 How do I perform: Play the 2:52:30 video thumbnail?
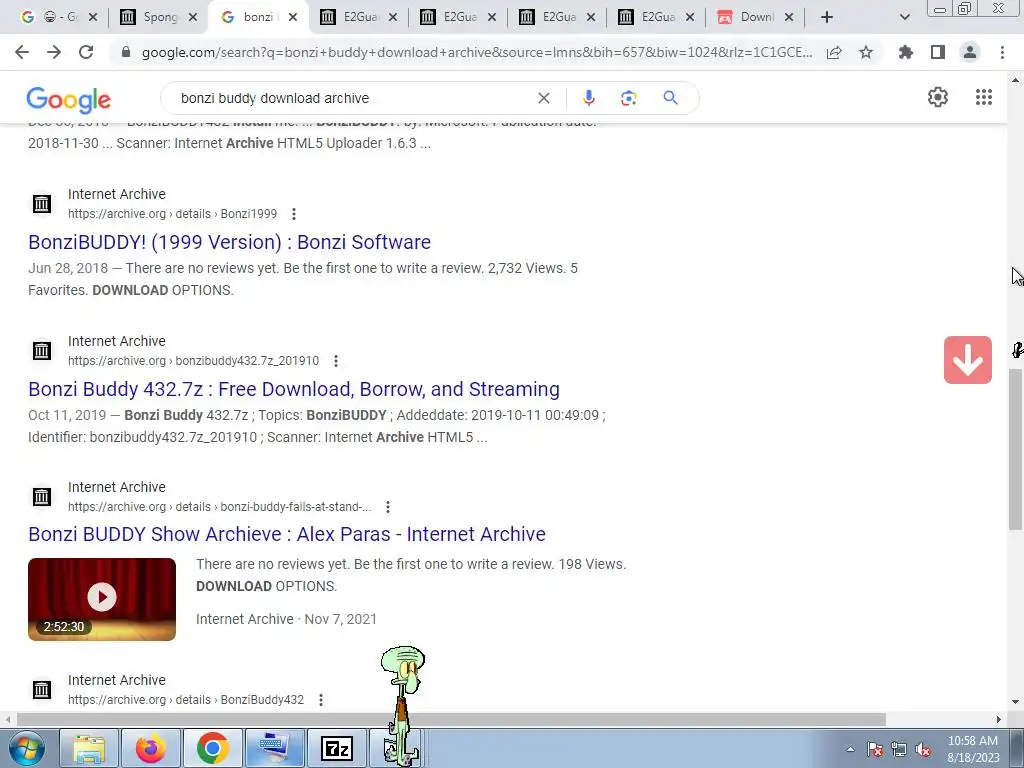[x=102, y=599]
